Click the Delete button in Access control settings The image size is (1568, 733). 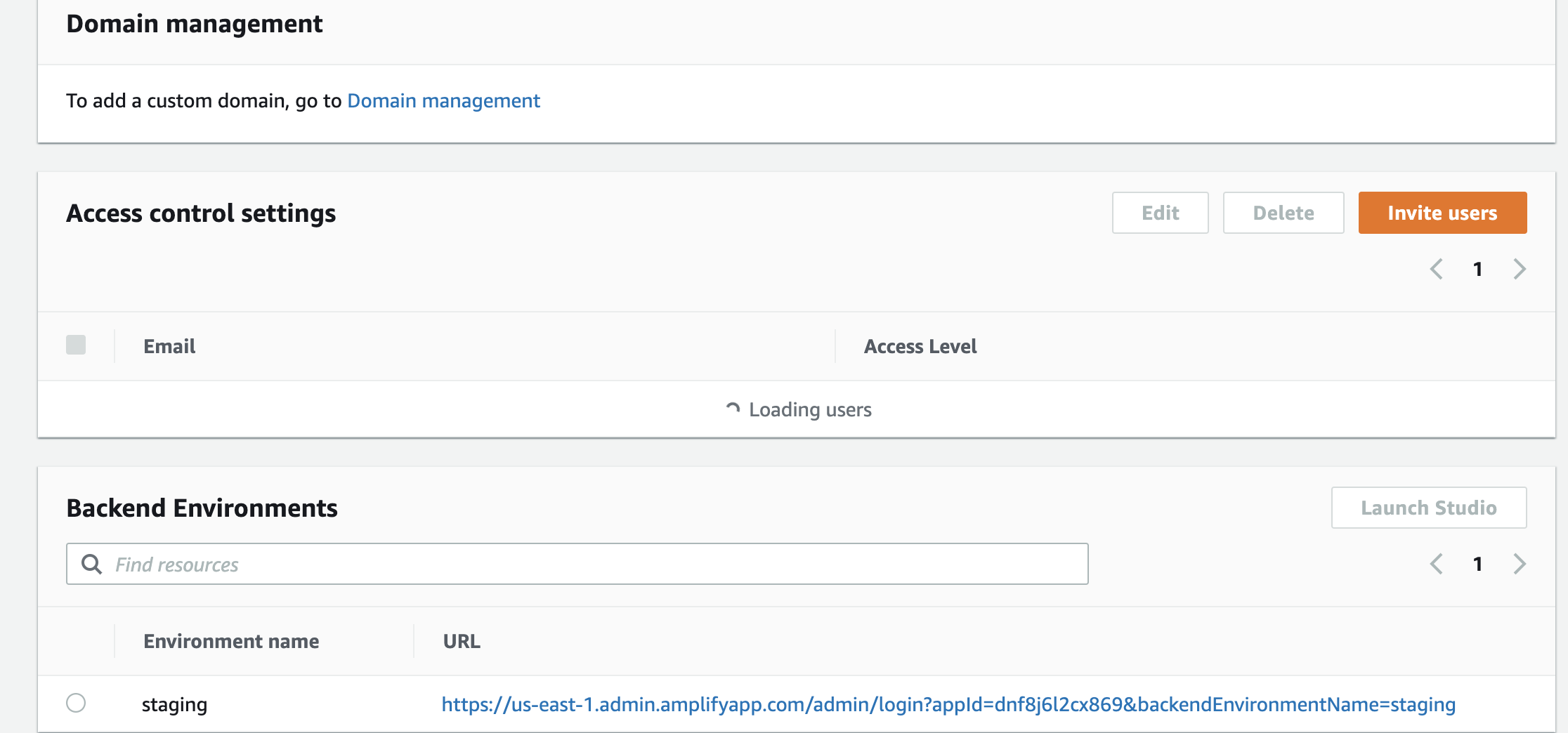tap(1283, 213)
